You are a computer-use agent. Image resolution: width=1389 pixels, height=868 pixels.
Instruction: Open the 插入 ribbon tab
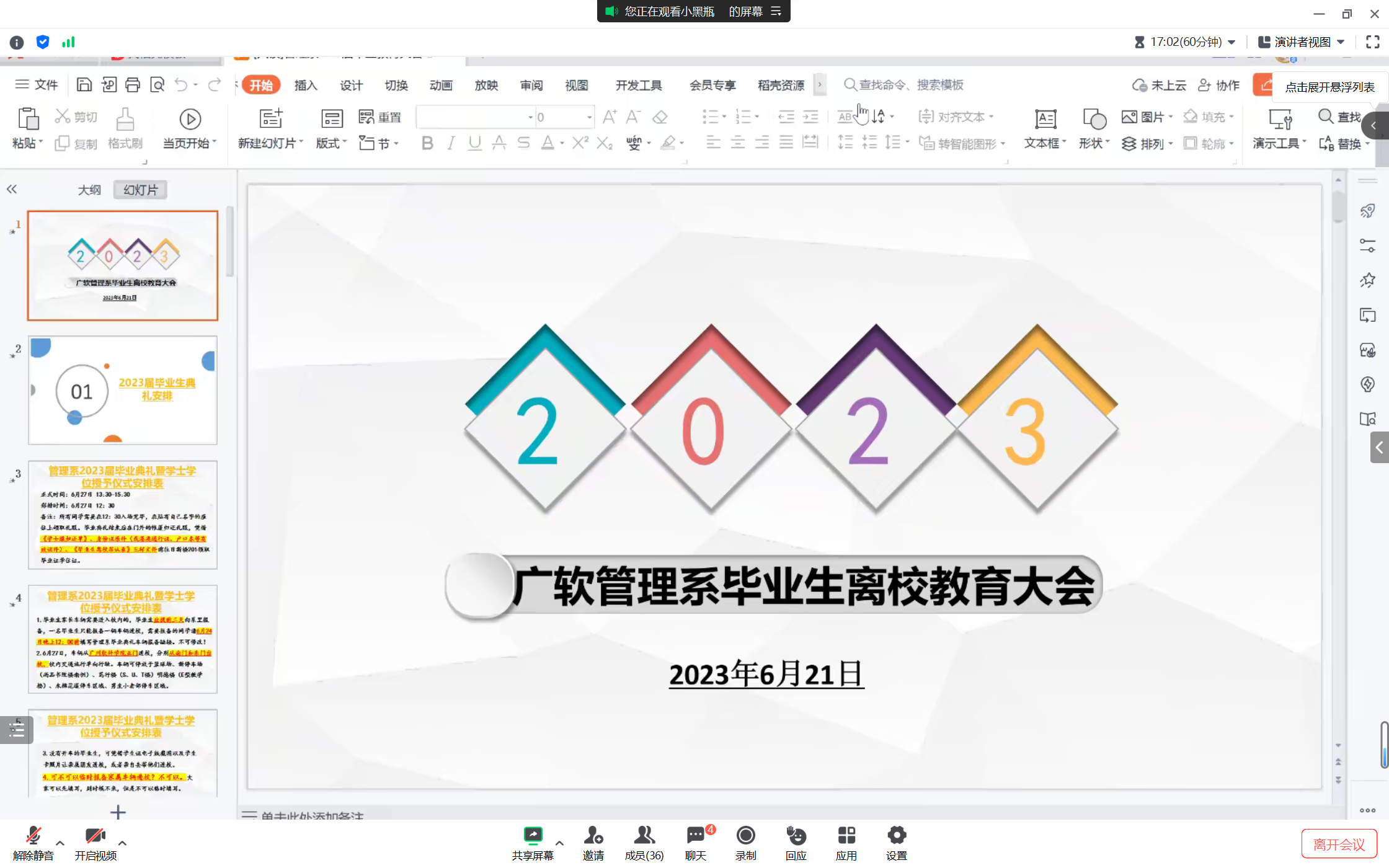pos(305,85)
